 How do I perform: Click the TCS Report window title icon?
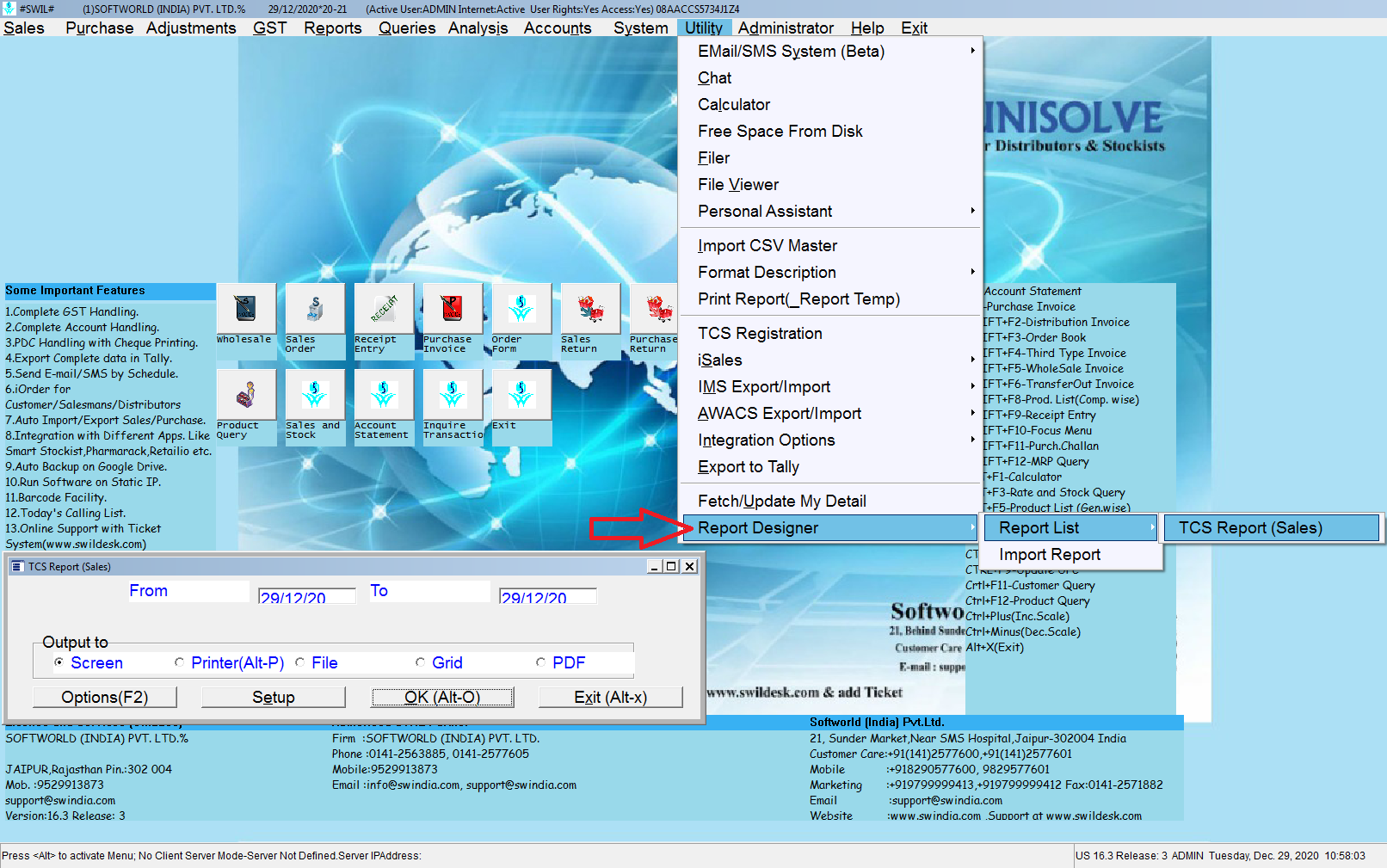(x=17, y=566)
